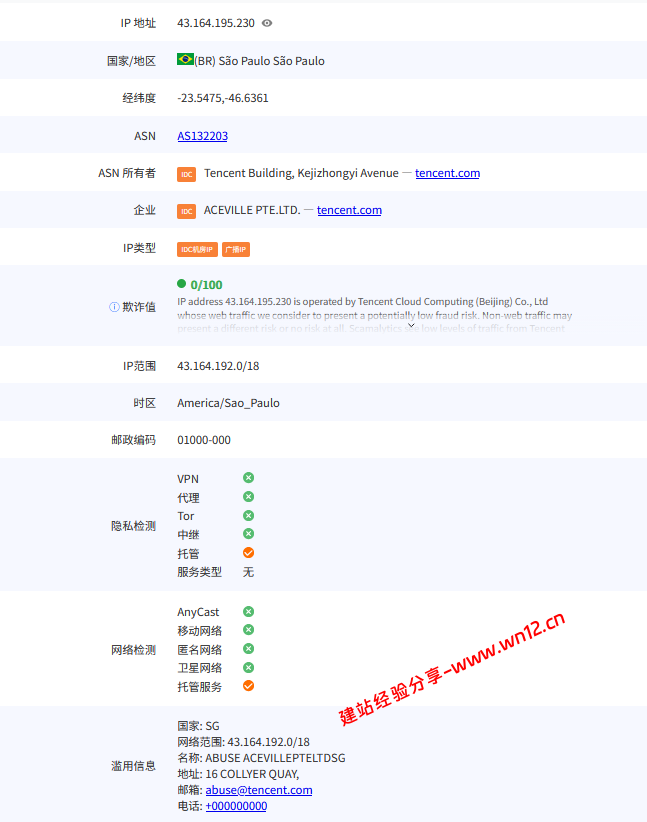The image size is (647, 822).
Task: Select the IP address 43.164.195.230 value
Action: pyautogui.click(x=216, y=23)
